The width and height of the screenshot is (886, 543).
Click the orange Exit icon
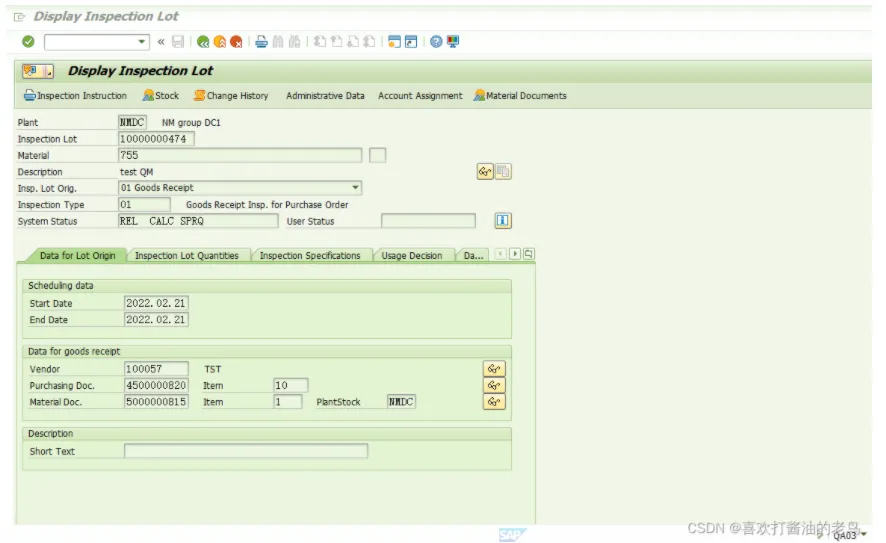click(x=220, y=42)
